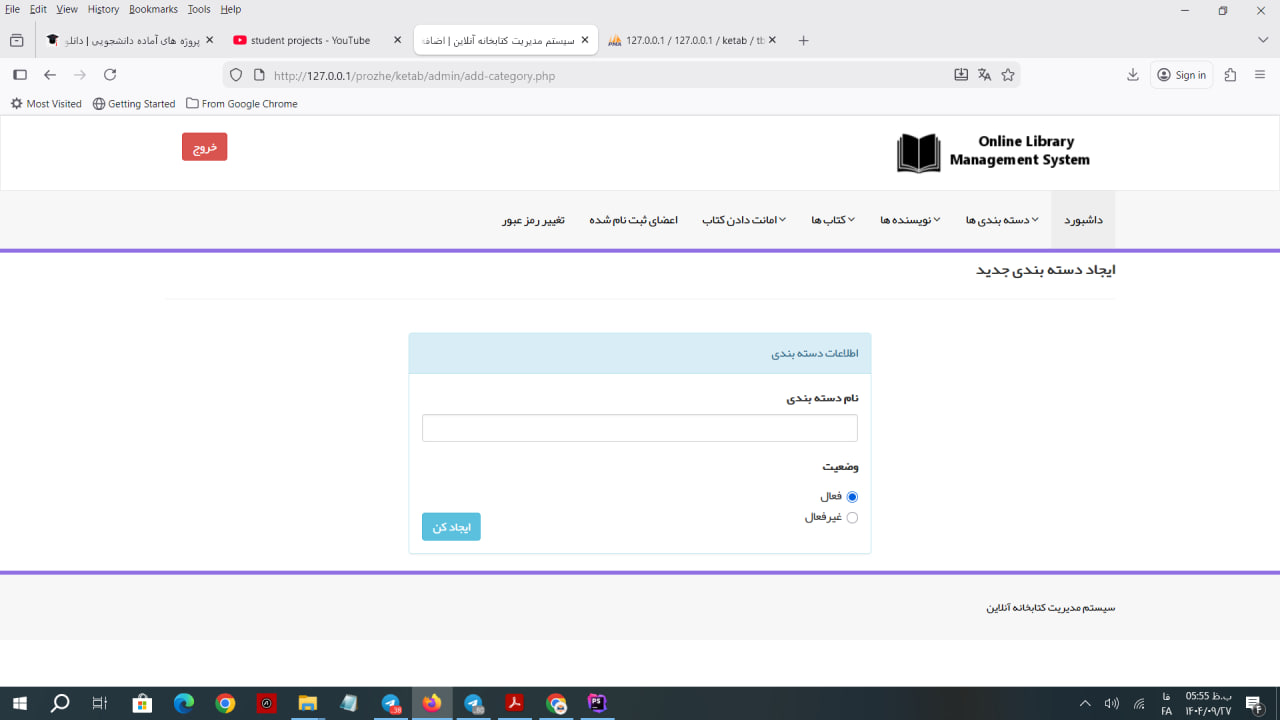Screen dimensions: 1280x720
Task: Open Telegram from the Windows taskbar
Action: (391, 704)
